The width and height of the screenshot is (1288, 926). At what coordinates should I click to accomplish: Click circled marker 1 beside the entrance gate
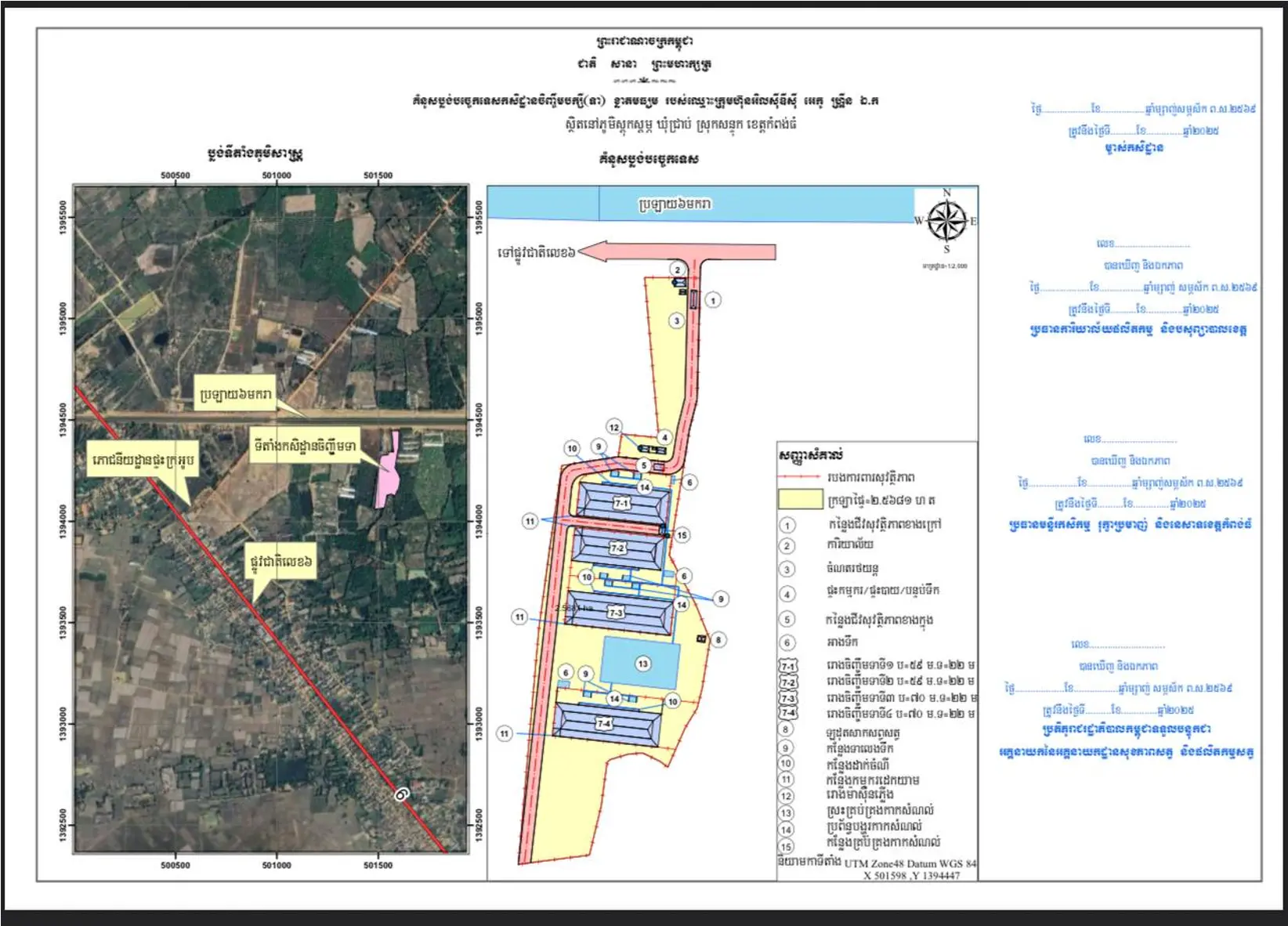point(712,300)
